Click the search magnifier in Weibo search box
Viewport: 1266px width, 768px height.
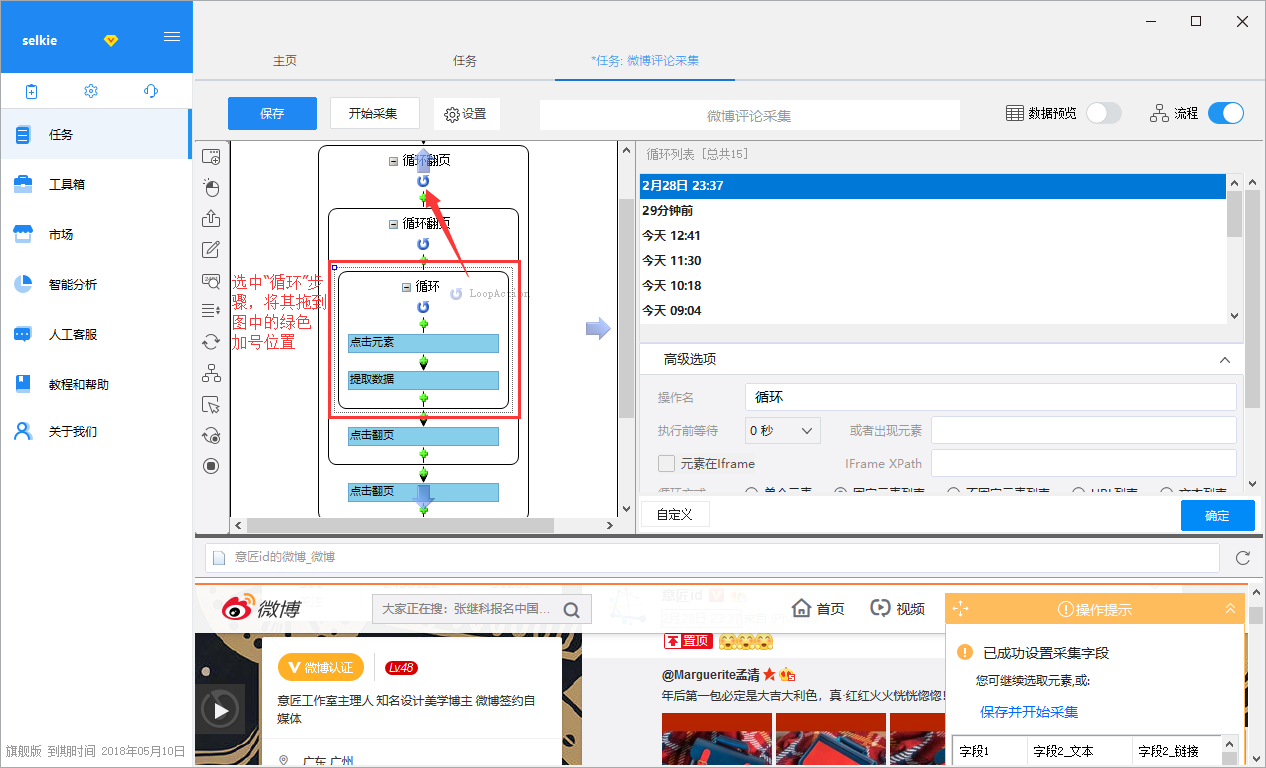click(572, 609)
